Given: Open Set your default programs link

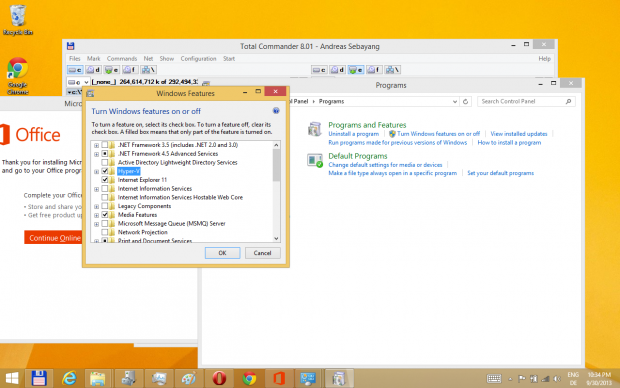Looking at the screenshot, I should tap(501, 173).
